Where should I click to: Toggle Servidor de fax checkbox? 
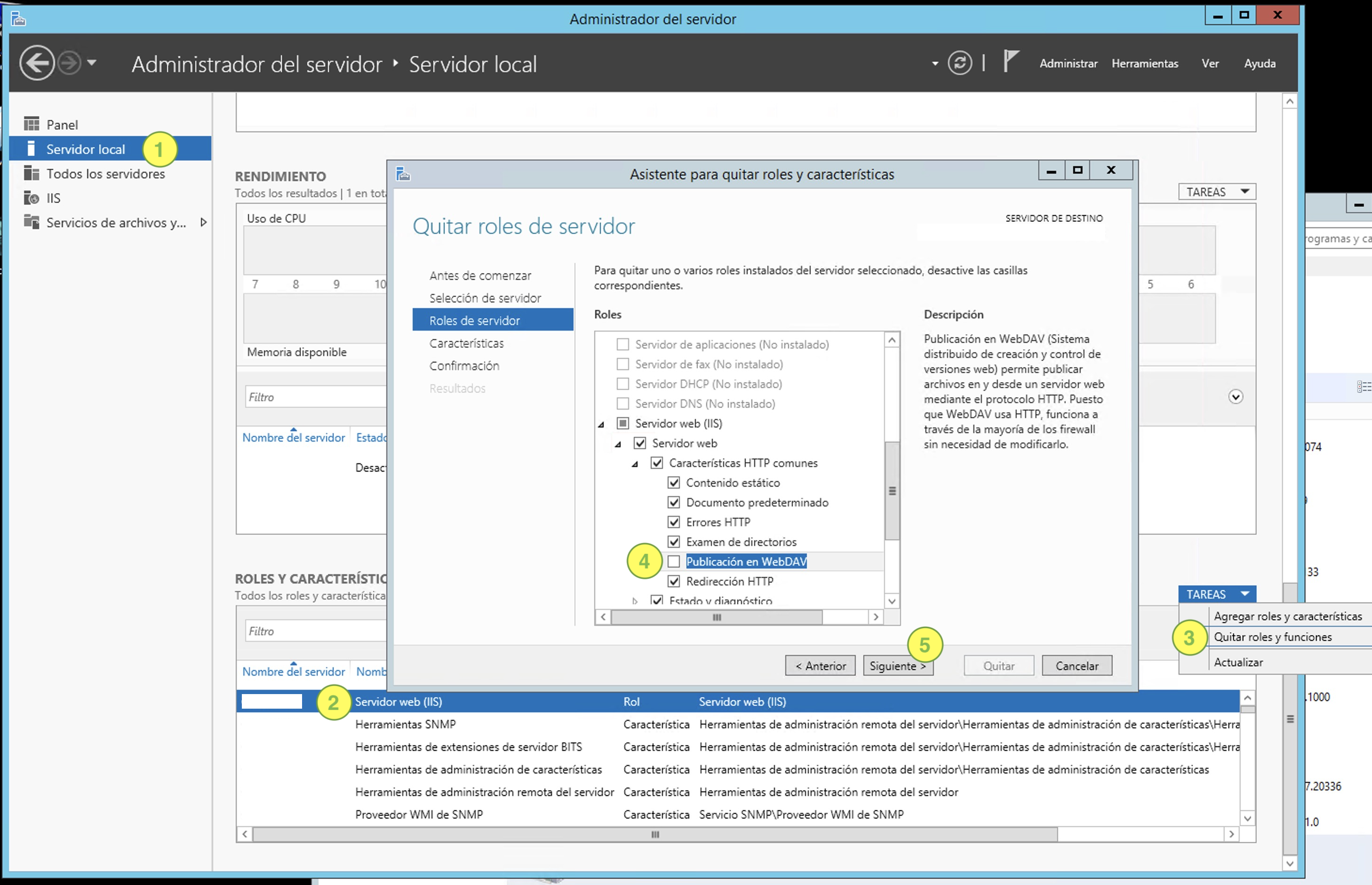[623, 364]
